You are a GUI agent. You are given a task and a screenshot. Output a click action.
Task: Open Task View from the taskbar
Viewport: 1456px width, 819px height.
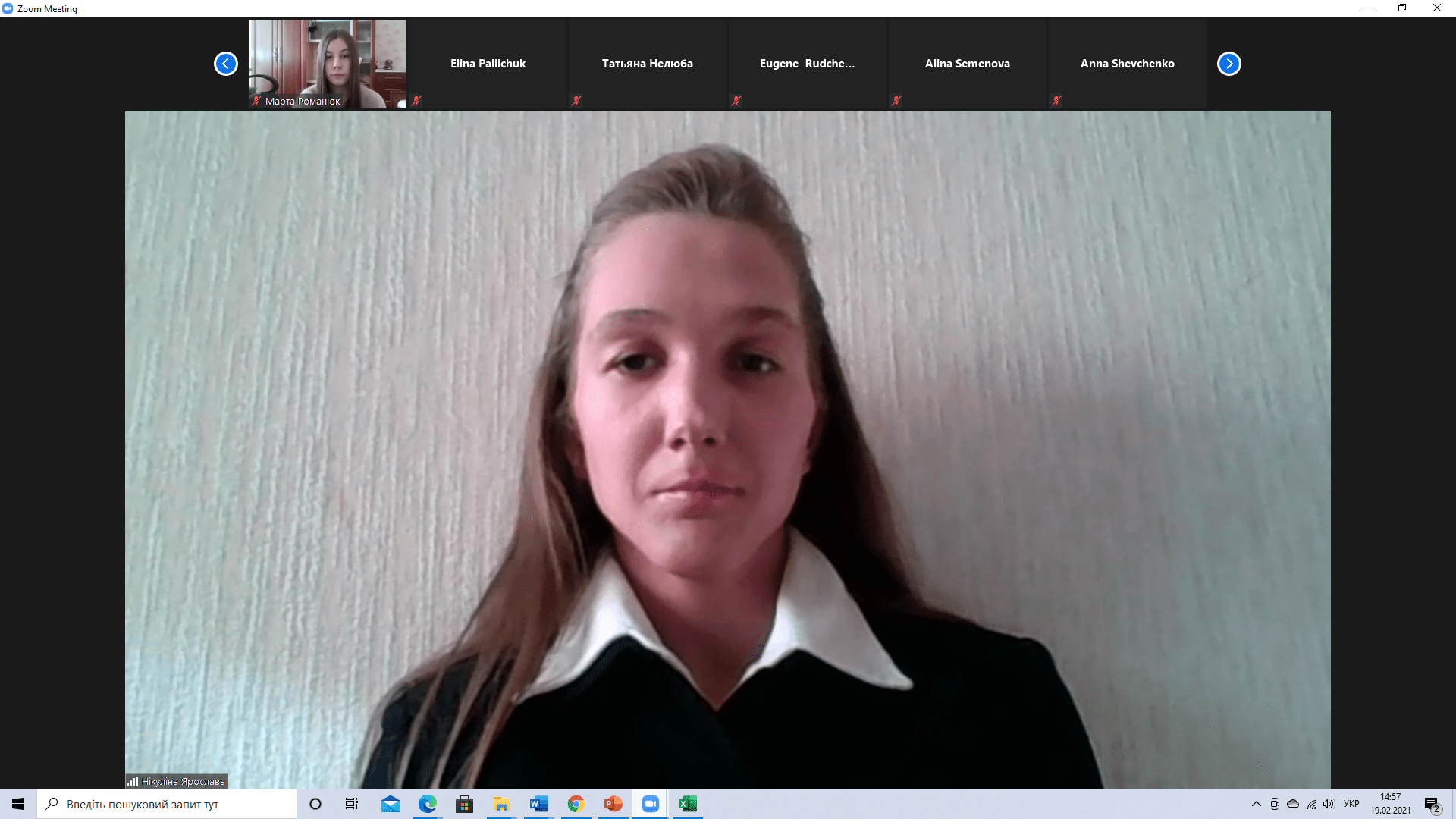[352, 804]
